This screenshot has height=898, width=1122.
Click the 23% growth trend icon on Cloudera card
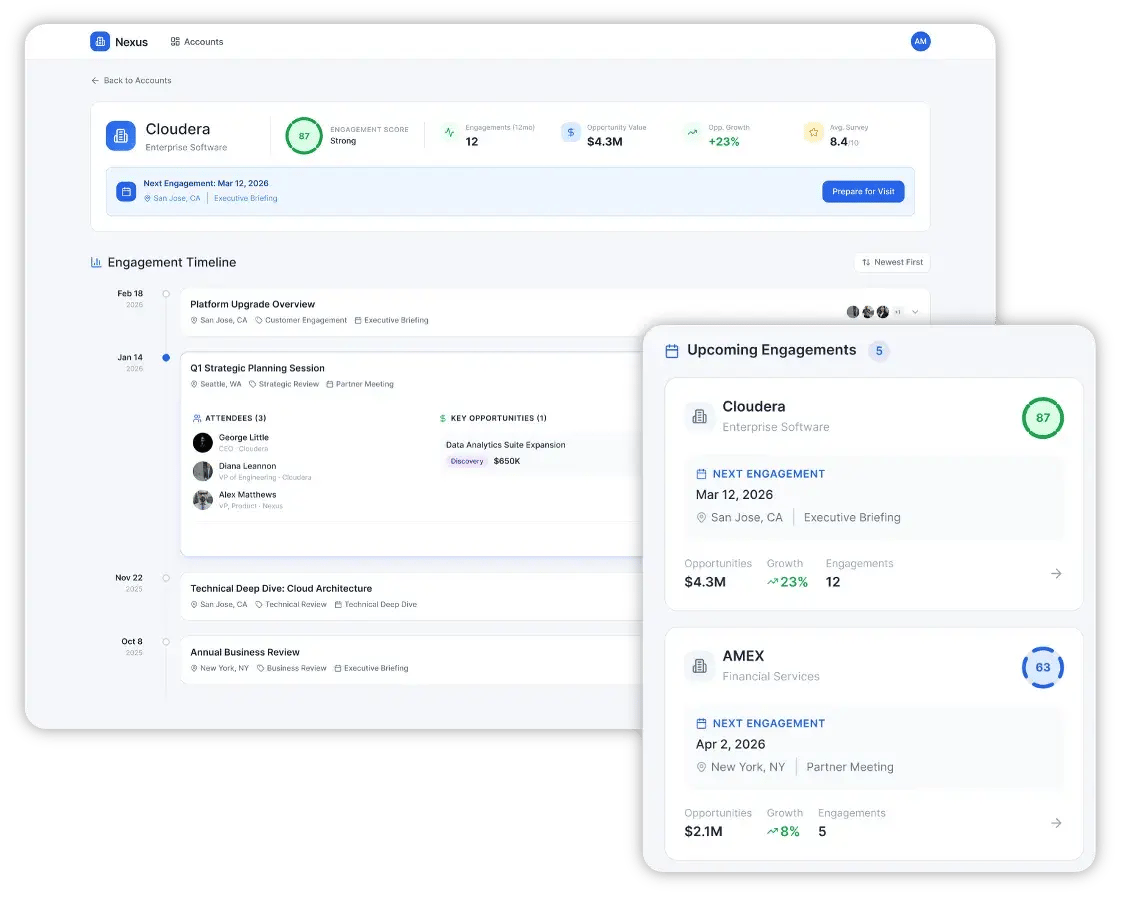[x=772, y=582]
